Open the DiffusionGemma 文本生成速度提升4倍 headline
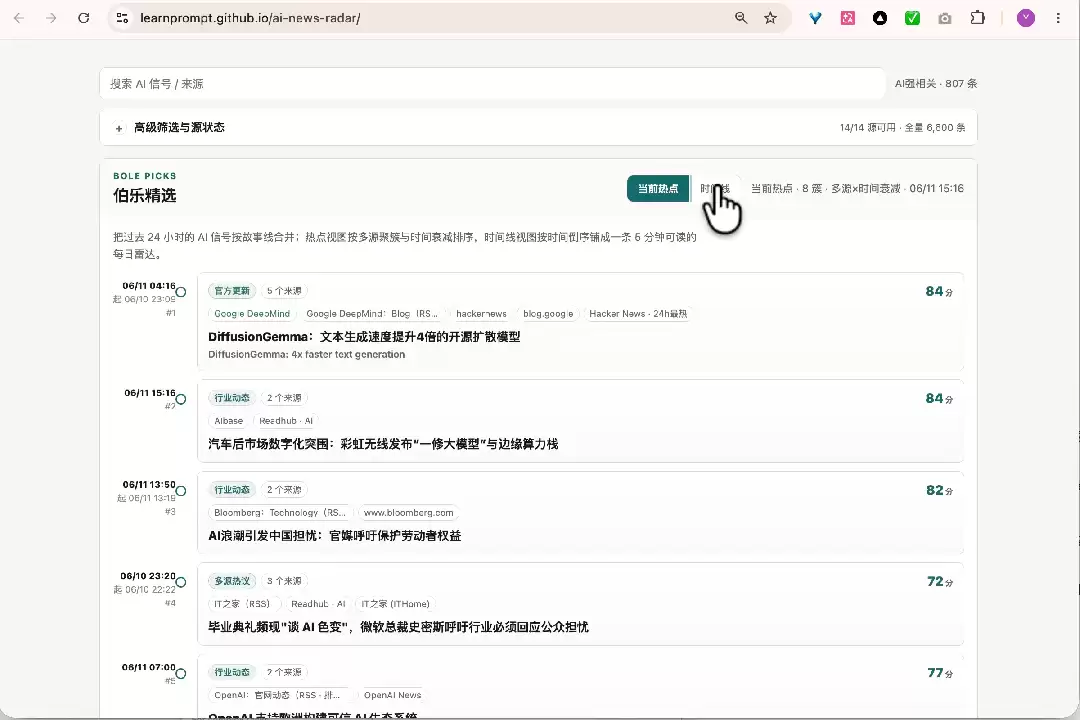 pos(364,337)
